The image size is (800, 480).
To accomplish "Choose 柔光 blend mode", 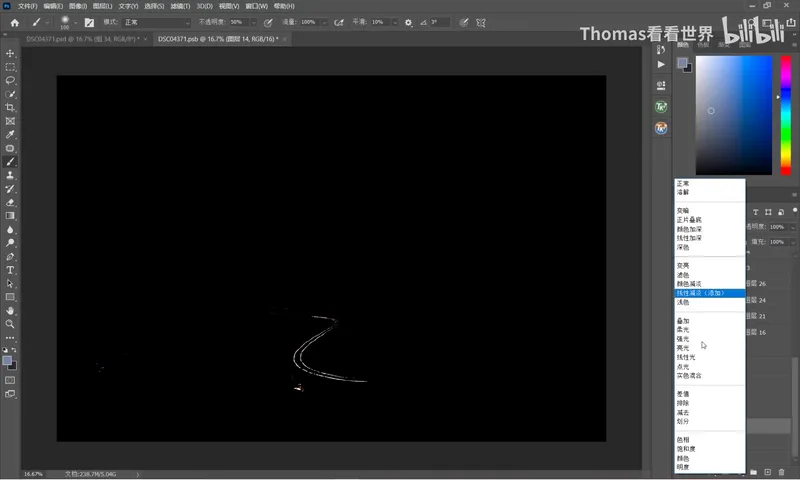I will (x=710, y=330).
